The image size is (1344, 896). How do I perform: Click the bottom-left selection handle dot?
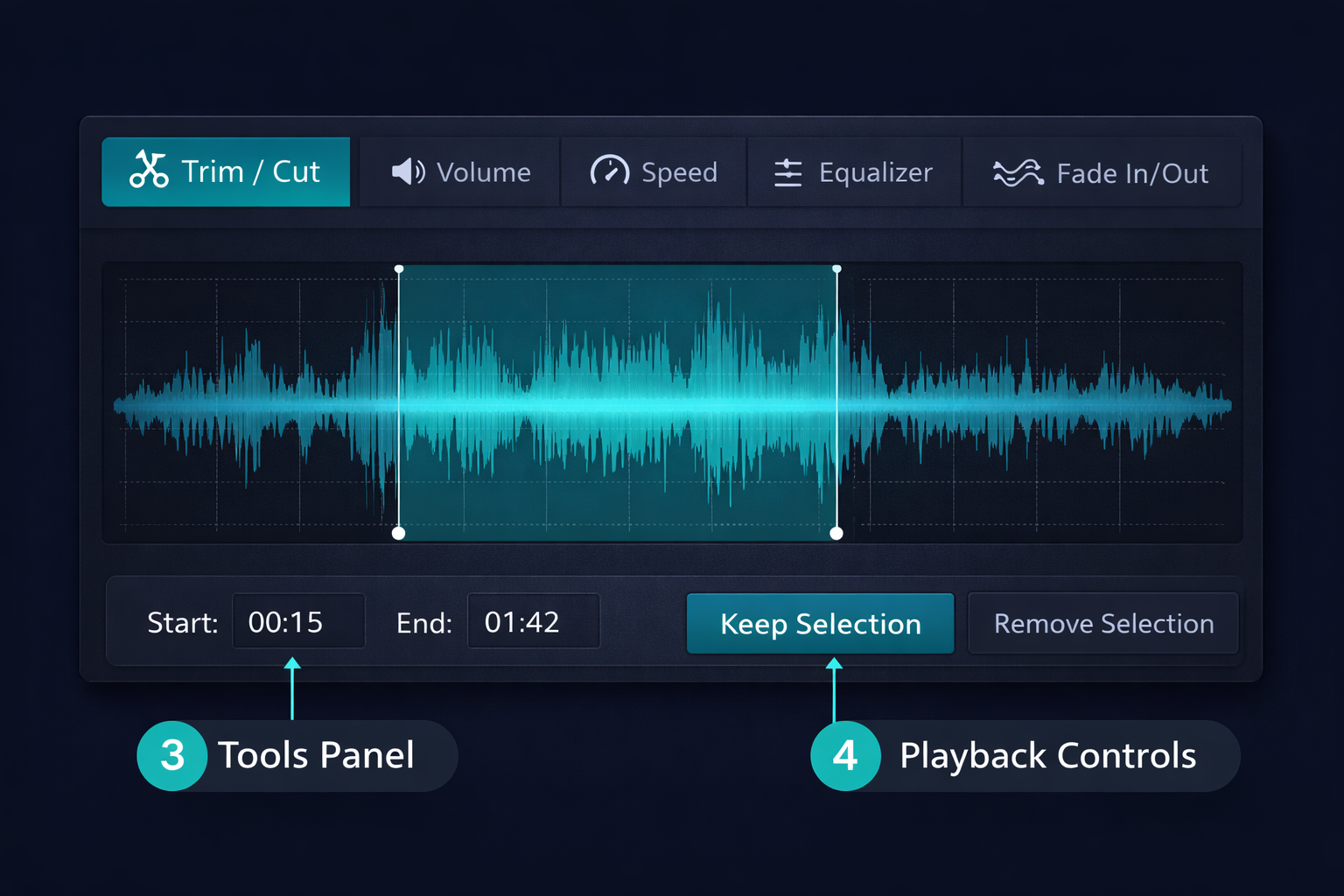[399, 532]
